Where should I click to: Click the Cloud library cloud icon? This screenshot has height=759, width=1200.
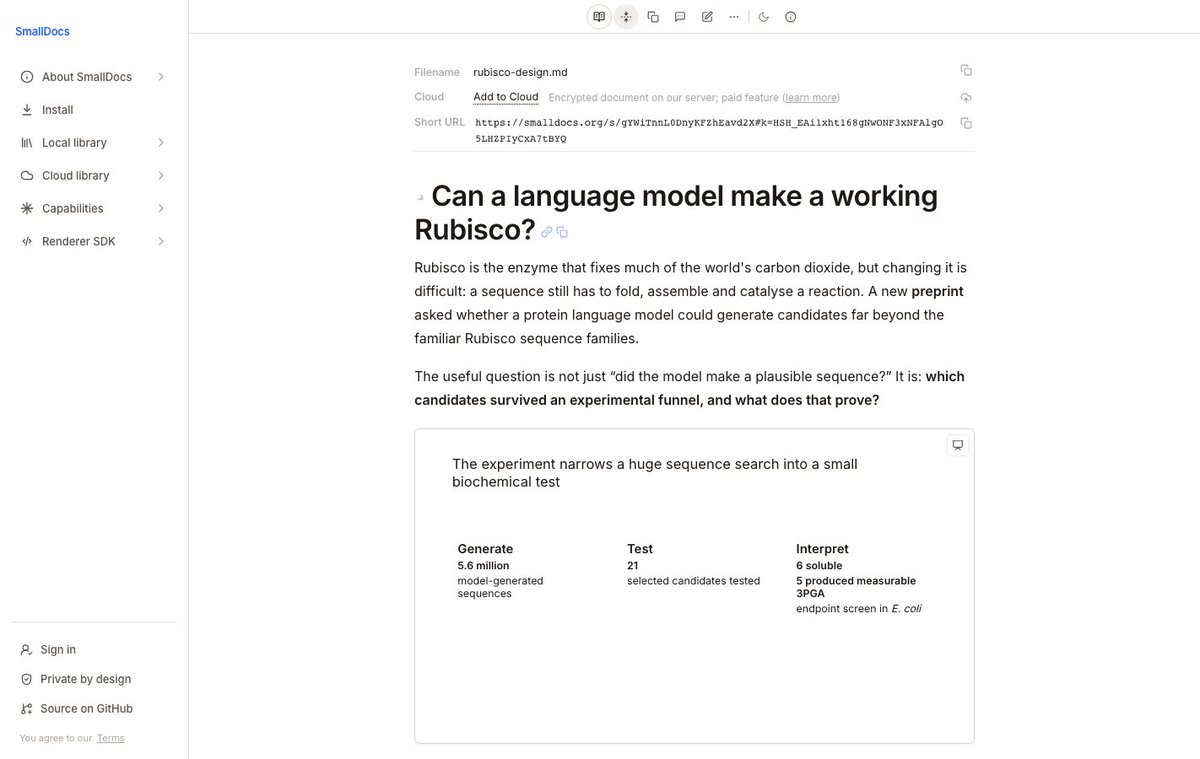coord(27,176)
